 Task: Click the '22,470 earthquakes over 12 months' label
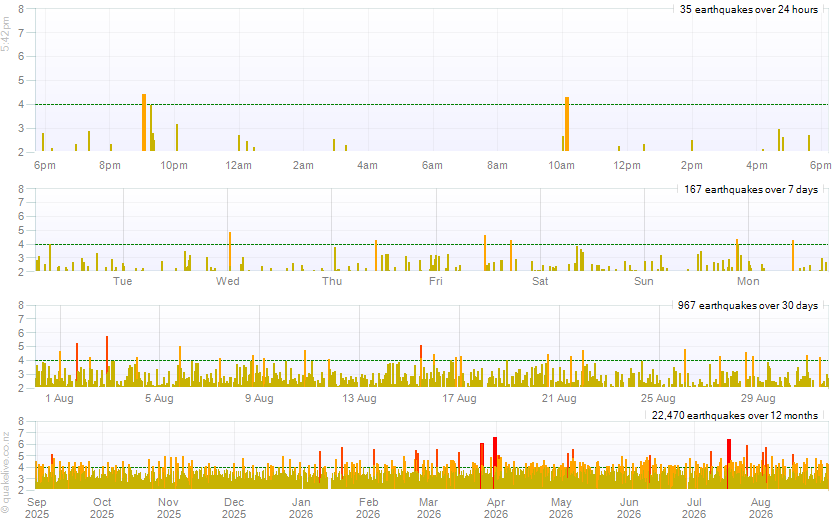(735, 415)
